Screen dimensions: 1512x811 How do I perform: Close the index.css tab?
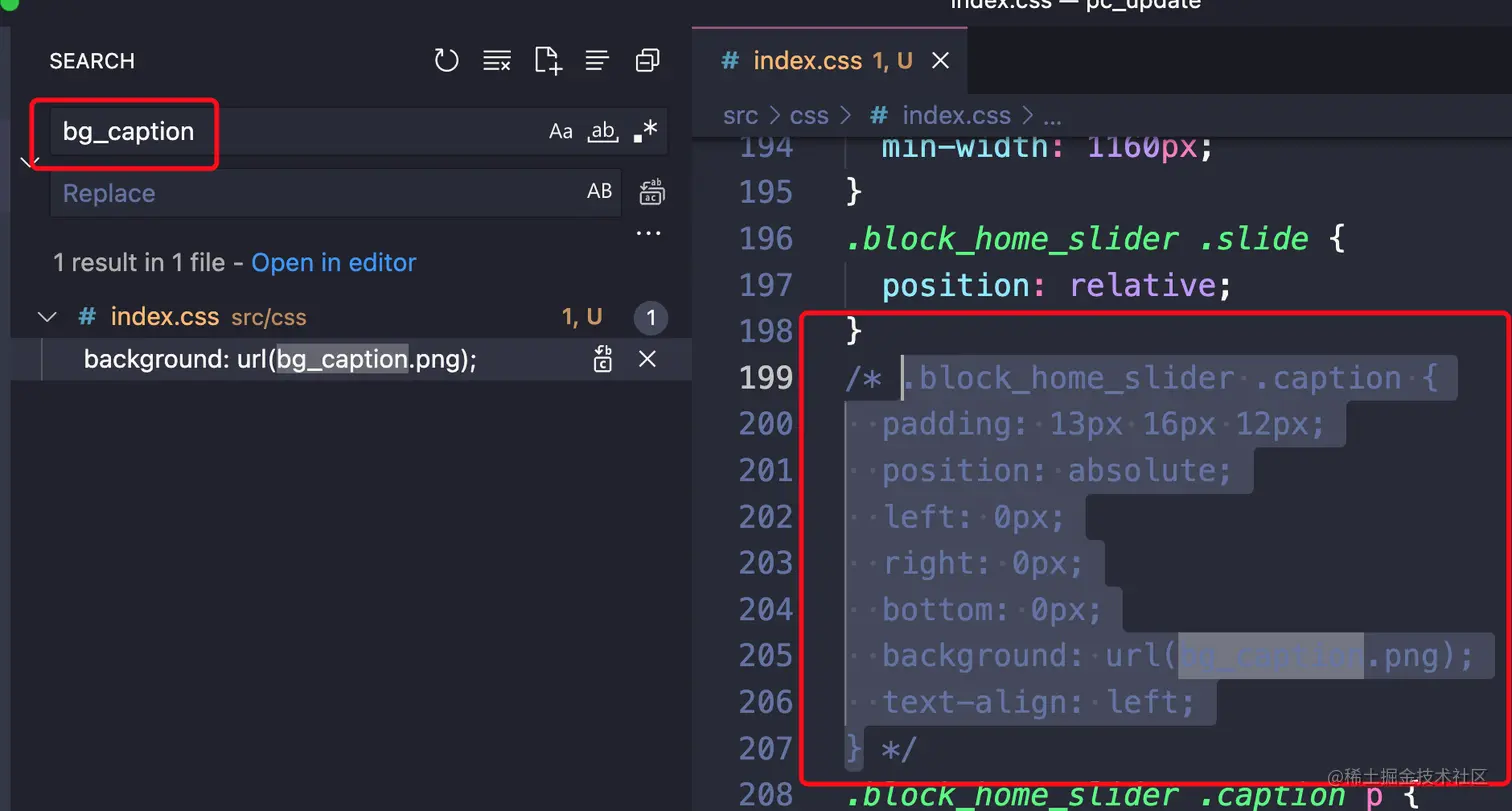tap(940, 61)
